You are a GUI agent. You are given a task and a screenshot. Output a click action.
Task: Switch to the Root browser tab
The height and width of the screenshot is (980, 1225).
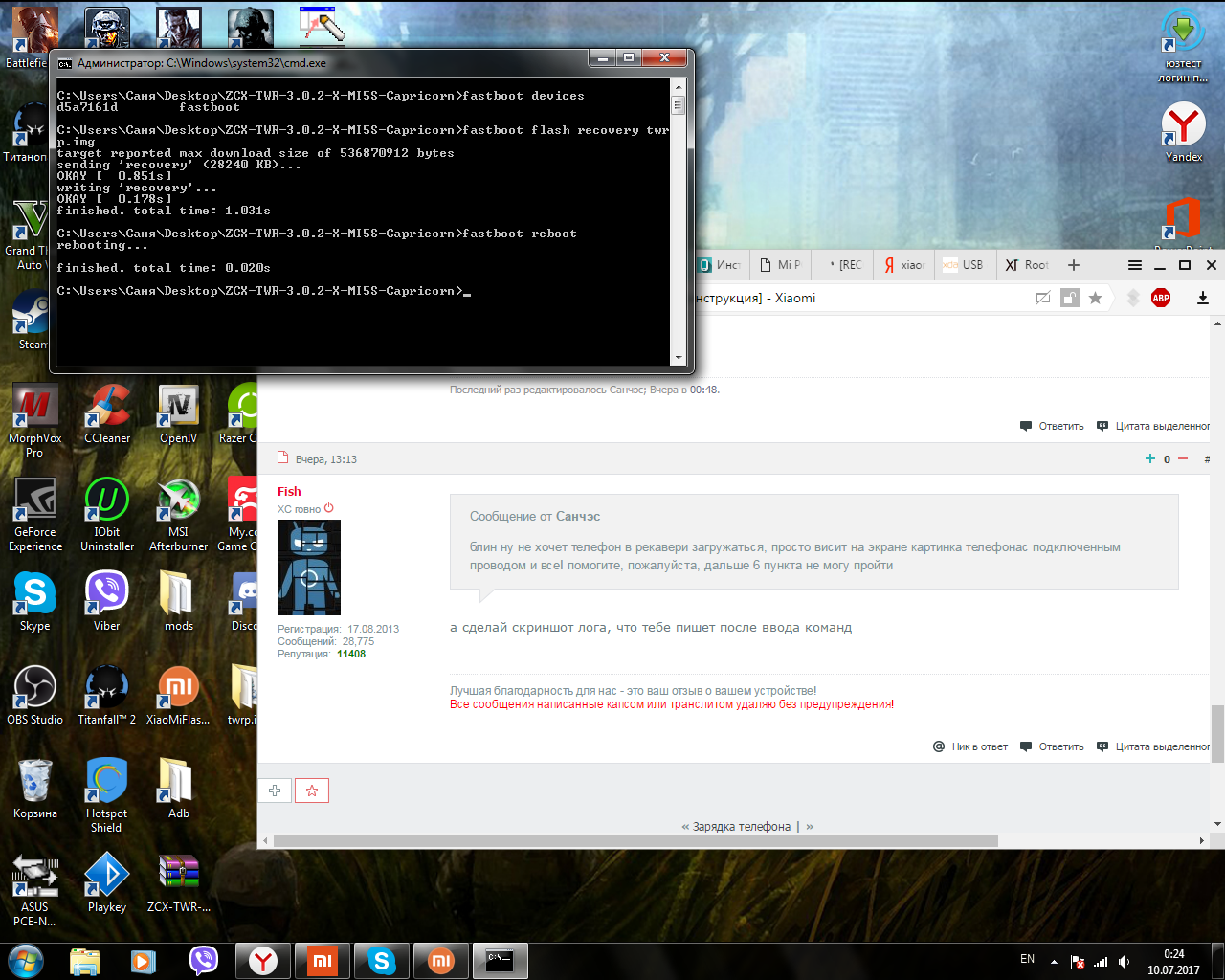coord(1027,265)
